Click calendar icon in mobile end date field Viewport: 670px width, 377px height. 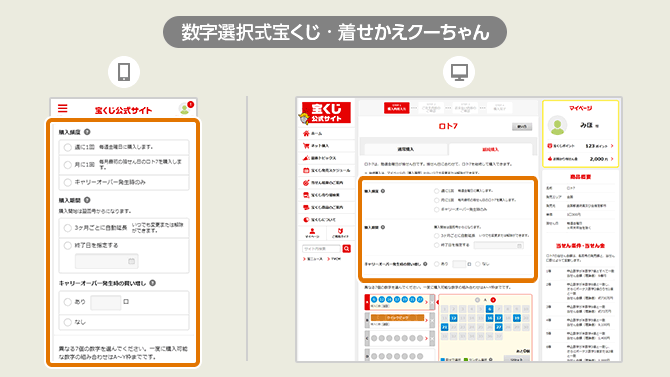(132, 261)
